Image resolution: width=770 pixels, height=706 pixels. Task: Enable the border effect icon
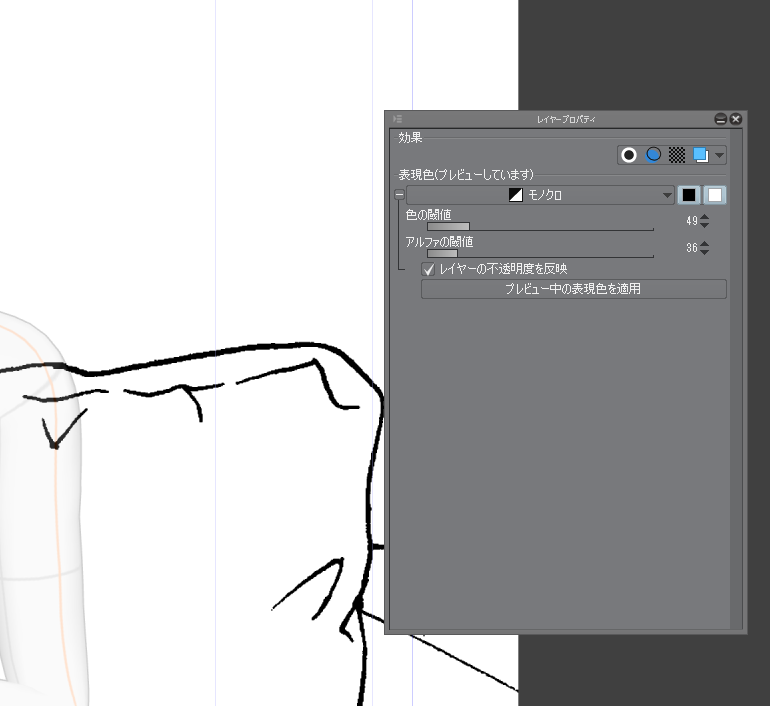point(629,155)
